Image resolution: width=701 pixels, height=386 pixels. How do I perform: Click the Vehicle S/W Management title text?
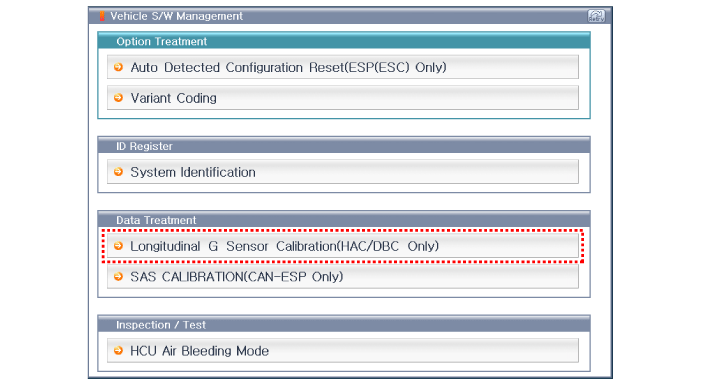176,16
